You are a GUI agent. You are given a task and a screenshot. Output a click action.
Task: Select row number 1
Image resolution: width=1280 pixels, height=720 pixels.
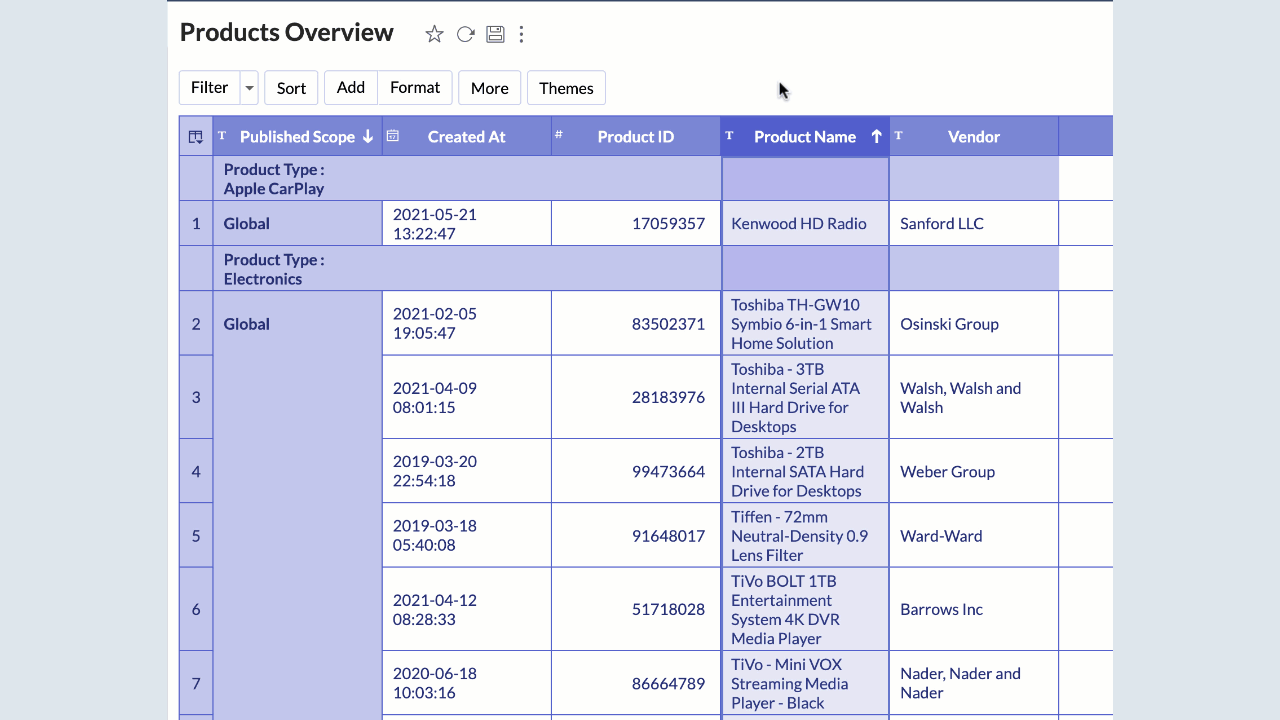coord(196,224)
